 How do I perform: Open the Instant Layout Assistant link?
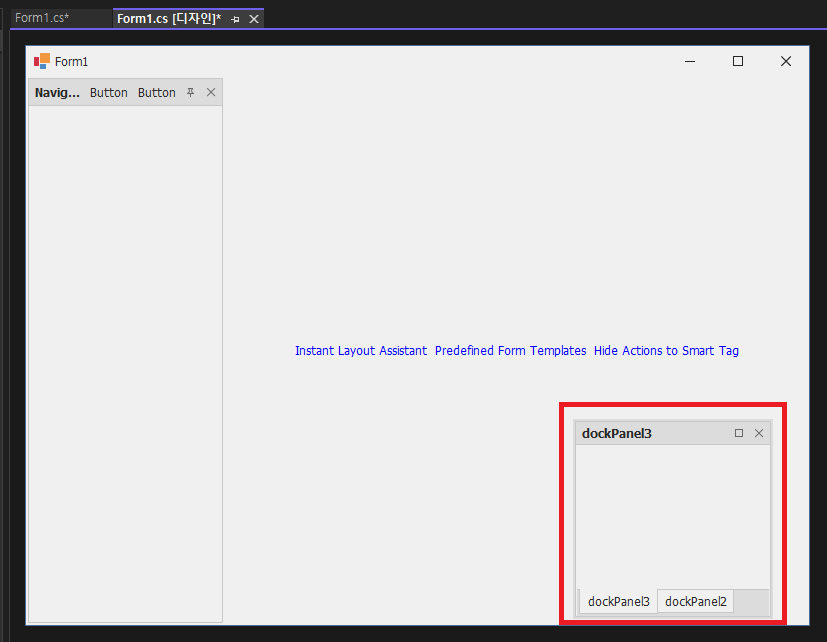[361, 351]
